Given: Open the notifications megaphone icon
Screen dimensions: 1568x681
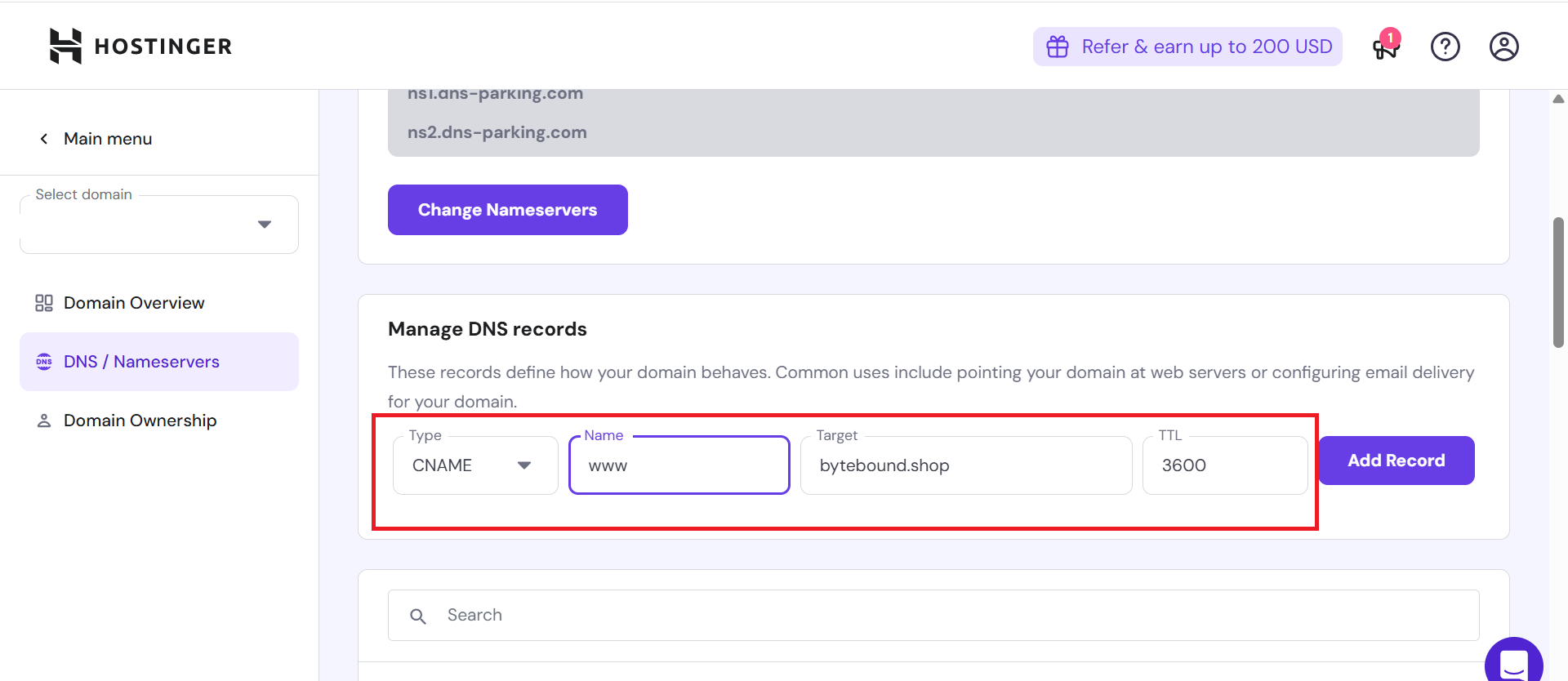Looking at the screenshot, I should click(1386, 46).
